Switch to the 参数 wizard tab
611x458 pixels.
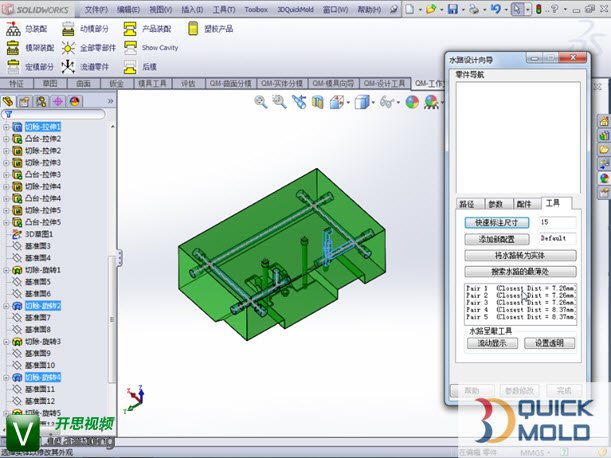click(495, 204)
